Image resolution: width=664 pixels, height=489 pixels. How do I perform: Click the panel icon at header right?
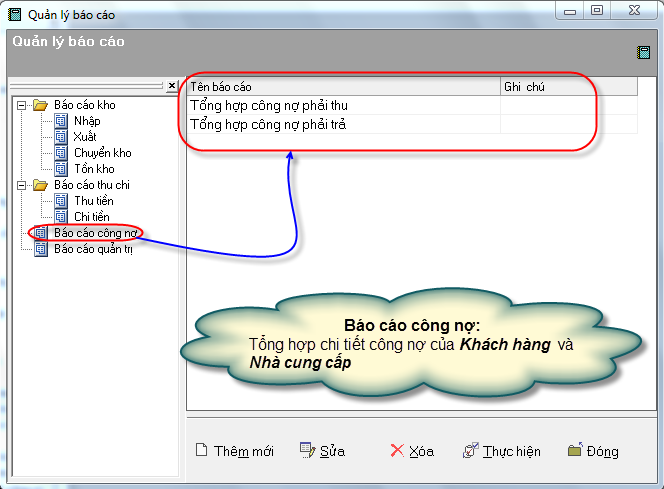(x=643, y=53)
